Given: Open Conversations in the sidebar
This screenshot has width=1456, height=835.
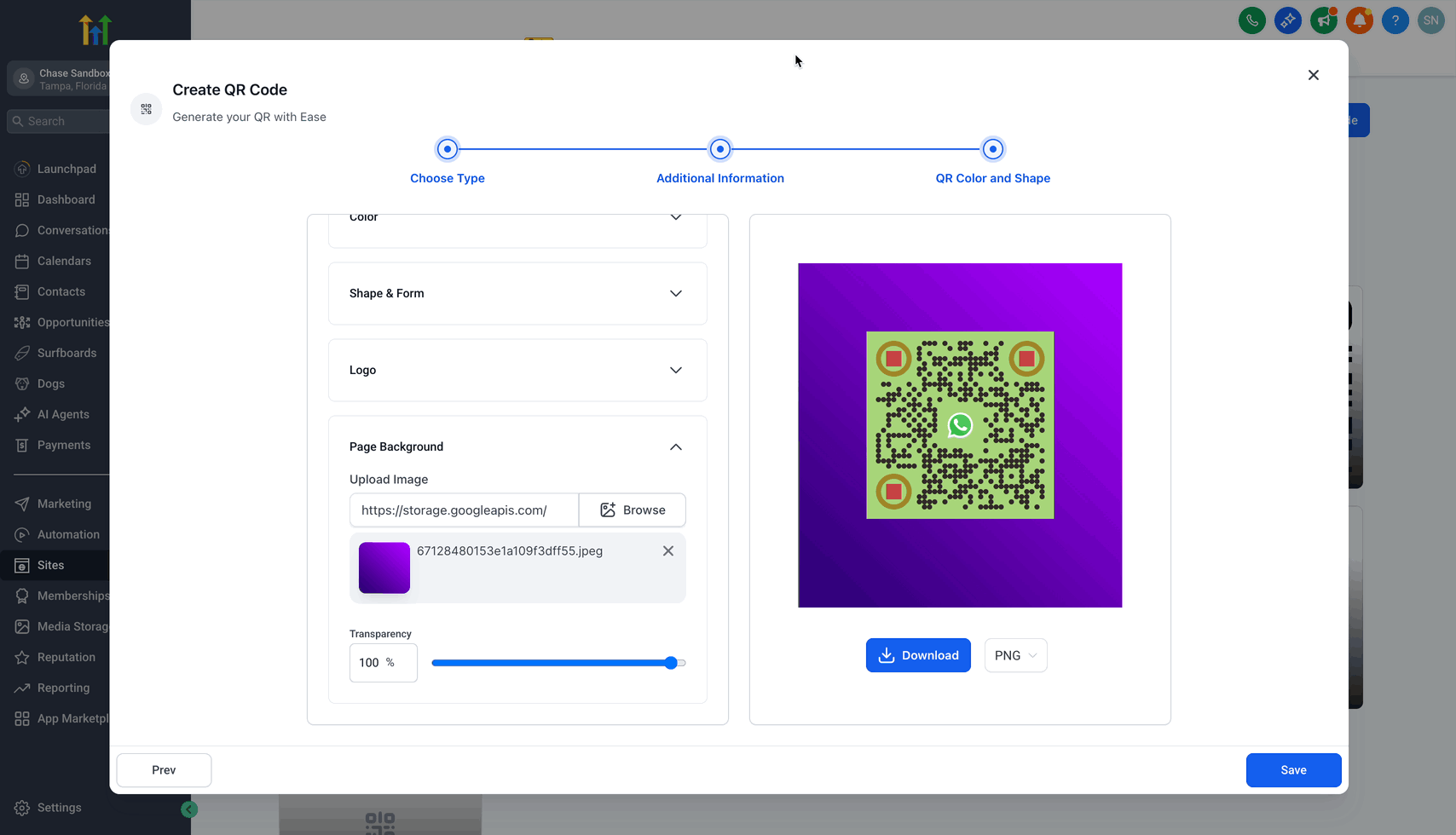Looking at the screenshot, I should tap(61, 230).
